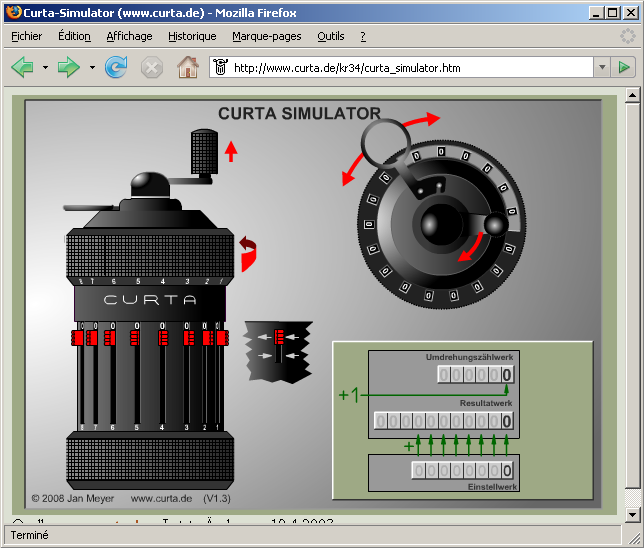The height and width of the screenshot is (548, 644).
Task: Click the red up arrow beside the crank handle
Action: pyautogui.click(x=231, y=151)
